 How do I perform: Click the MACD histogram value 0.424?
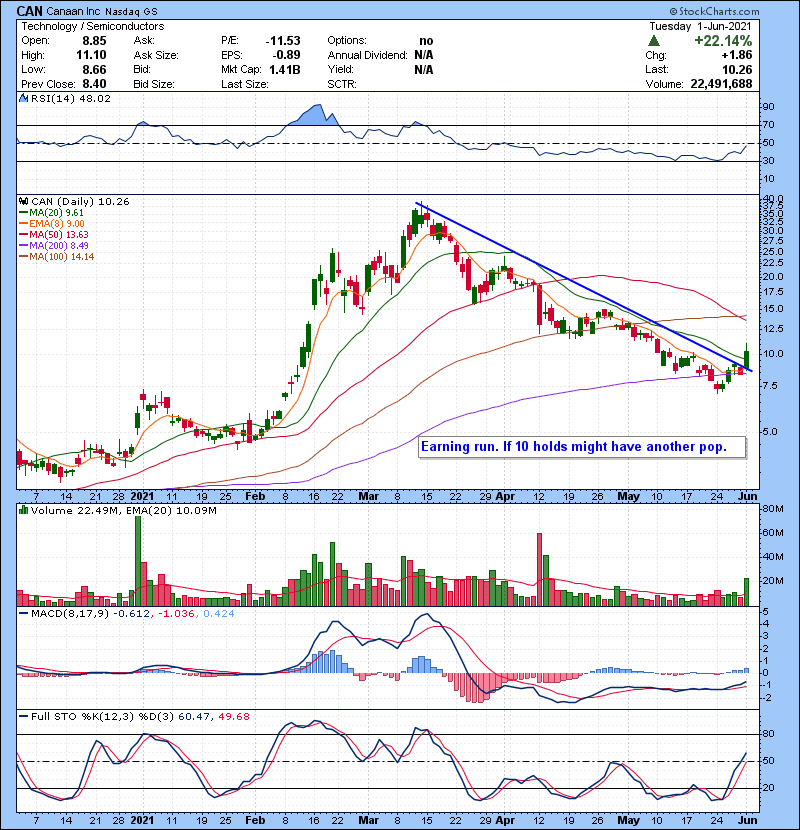tap(219, 614)
